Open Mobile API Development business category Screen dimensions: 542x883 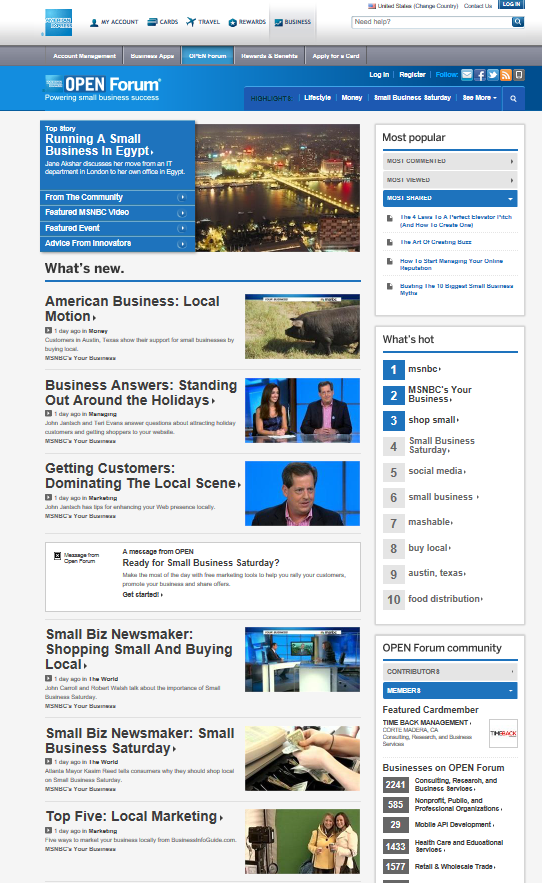pyautogui.click(x=454, y=824)
